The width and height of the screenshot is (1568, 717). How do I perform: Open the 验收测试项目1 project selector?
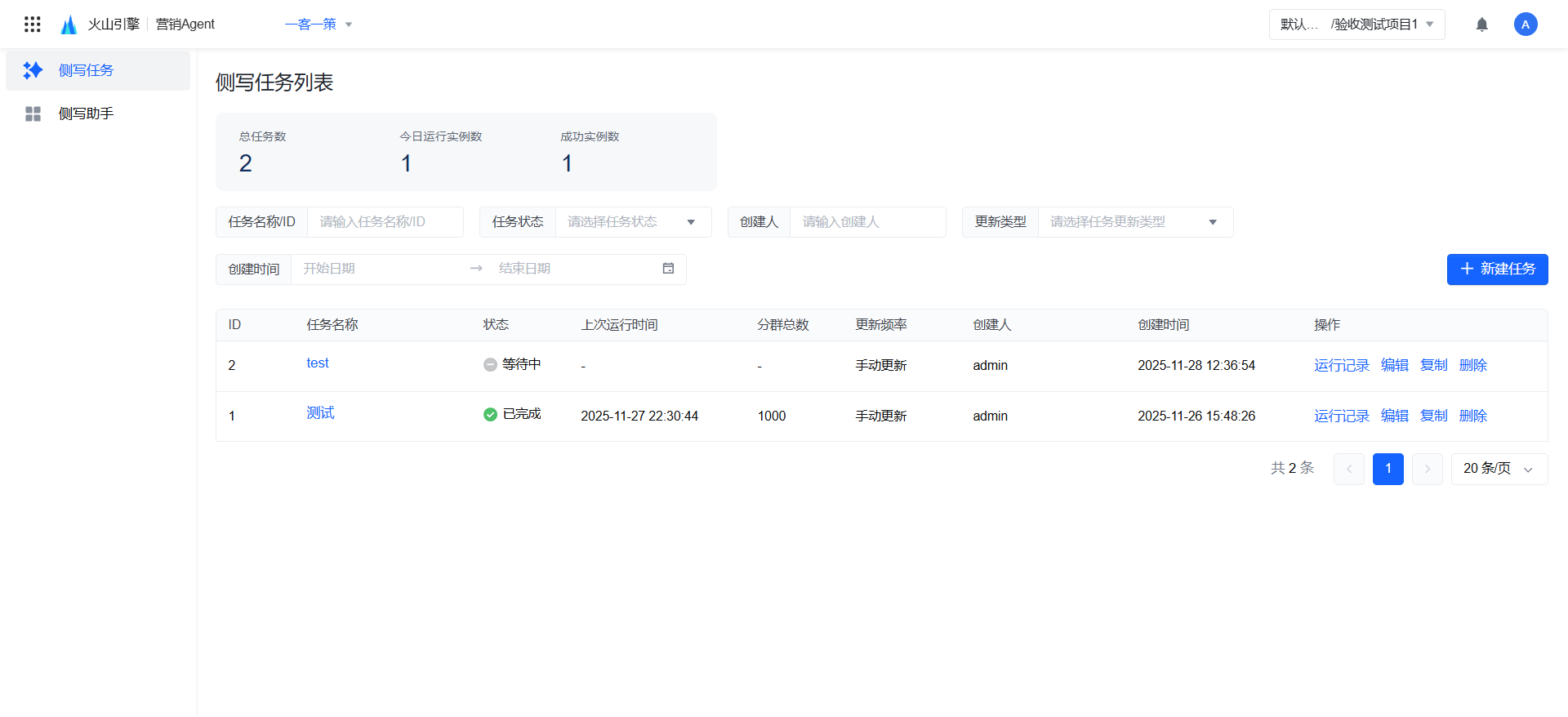1356,24
